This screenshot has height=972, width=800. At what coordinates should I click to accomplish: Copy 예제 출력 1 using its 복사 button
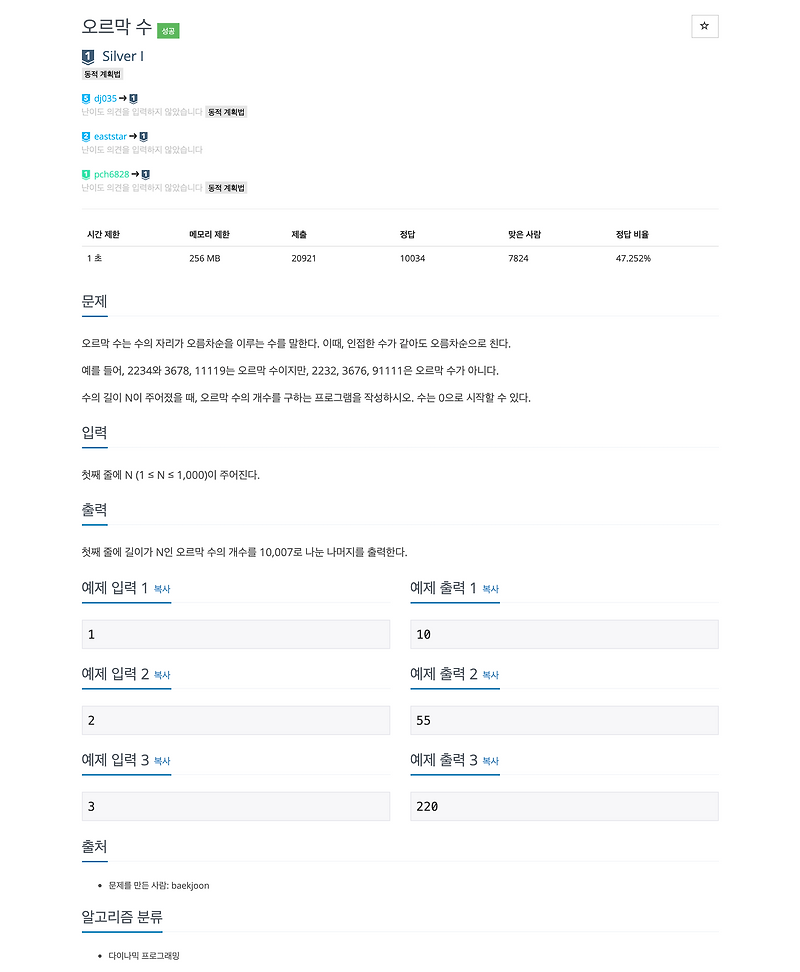coord(489,590)
